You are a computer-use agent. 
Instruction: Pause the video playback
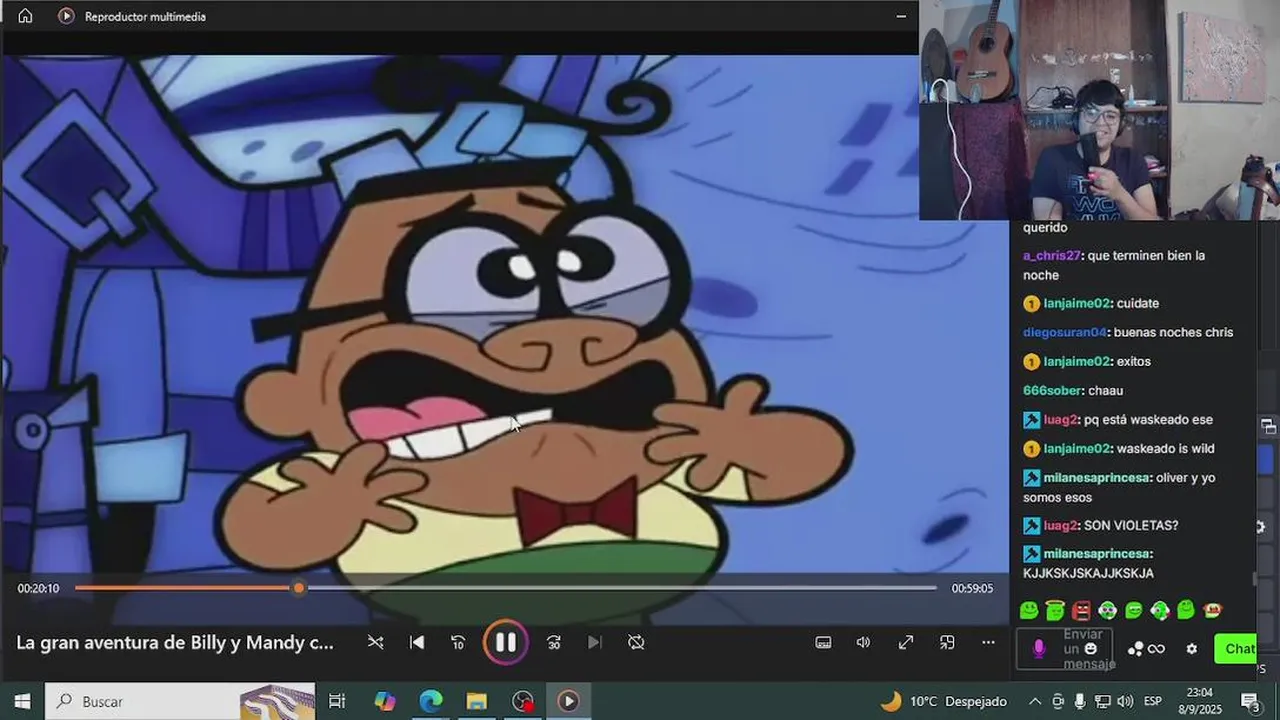[x=505, y=642]
